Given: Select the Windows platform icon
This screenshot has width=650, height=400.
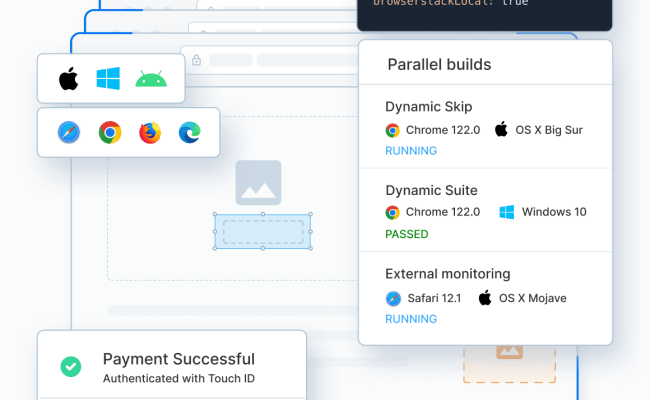Looking at the screenshot, I should pos(108,78).
